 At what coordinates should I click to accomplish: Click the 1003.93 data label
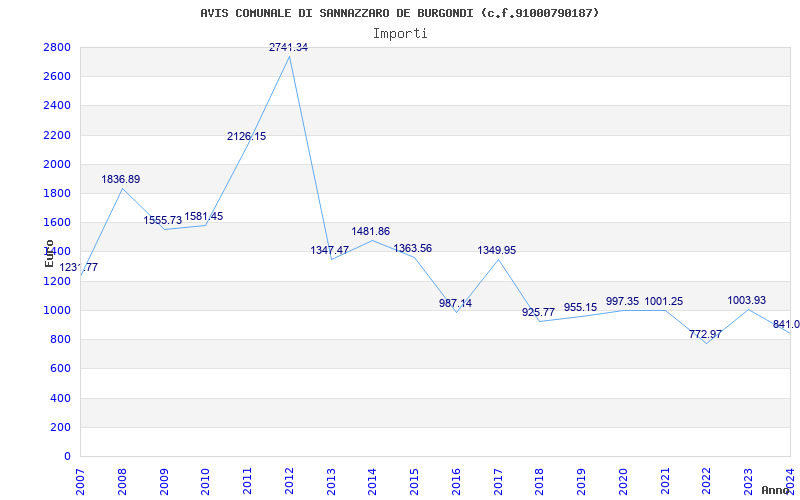pos(746,301)
